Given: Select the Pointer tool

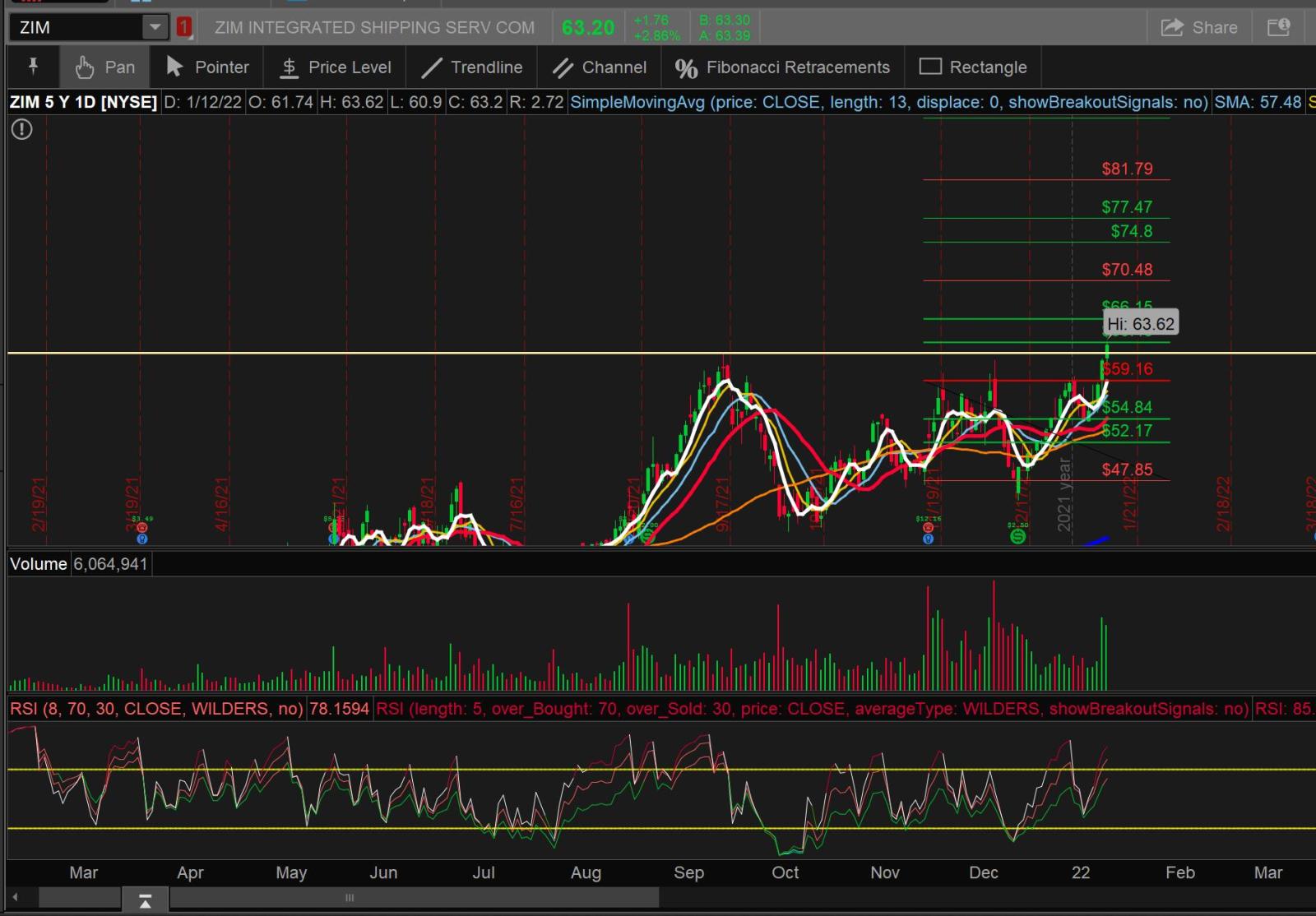Looking at the screenshot, I should (x=207, y=67).
